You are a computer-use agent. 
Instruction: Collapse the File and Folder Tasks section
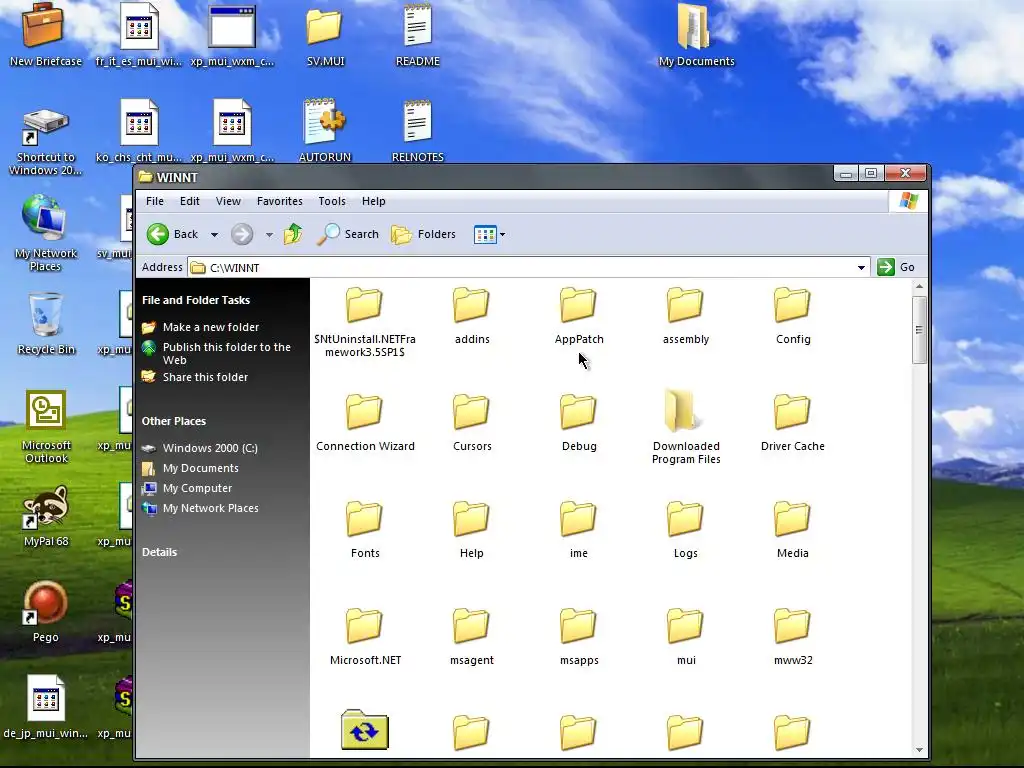pyautogui.click(x=196, y=300)
